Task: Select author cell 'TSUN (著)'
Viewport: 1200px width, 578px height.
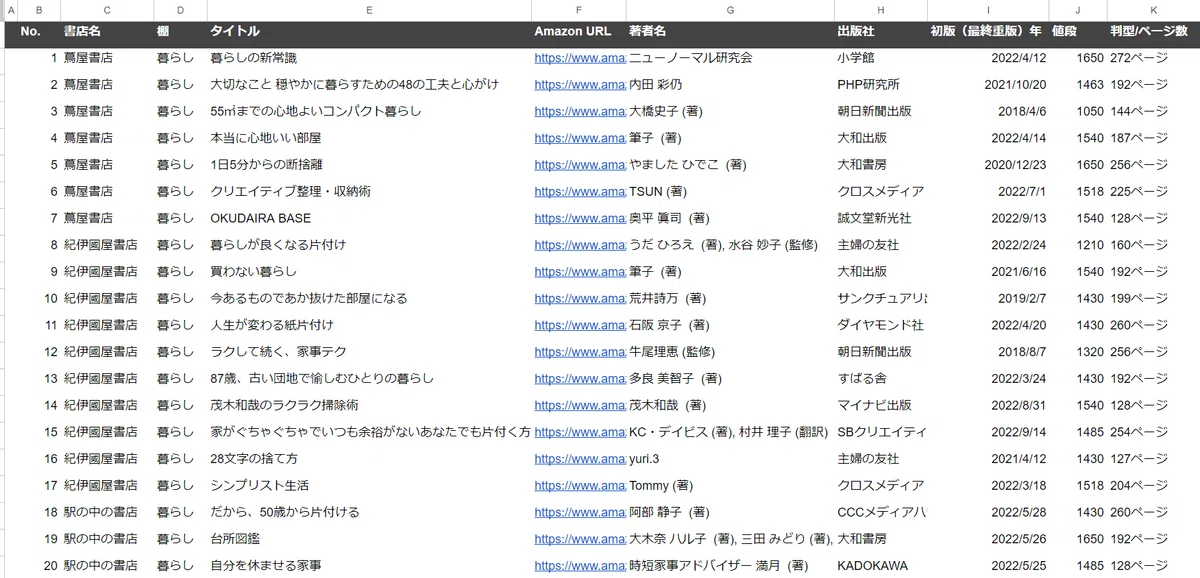Action: [x=730, y=191]
